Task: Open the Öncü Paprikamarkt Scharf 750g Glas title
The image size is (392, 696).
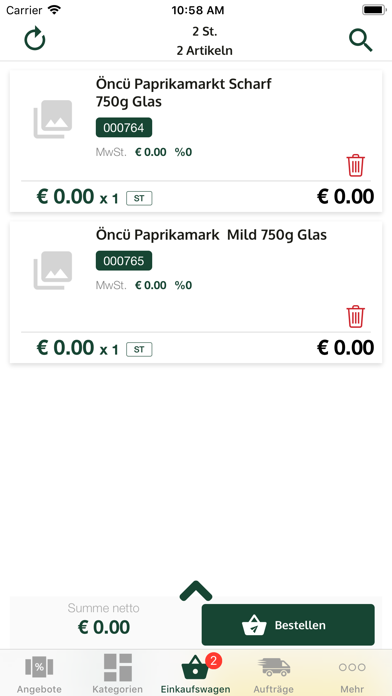Action: [x=183, y=93]
